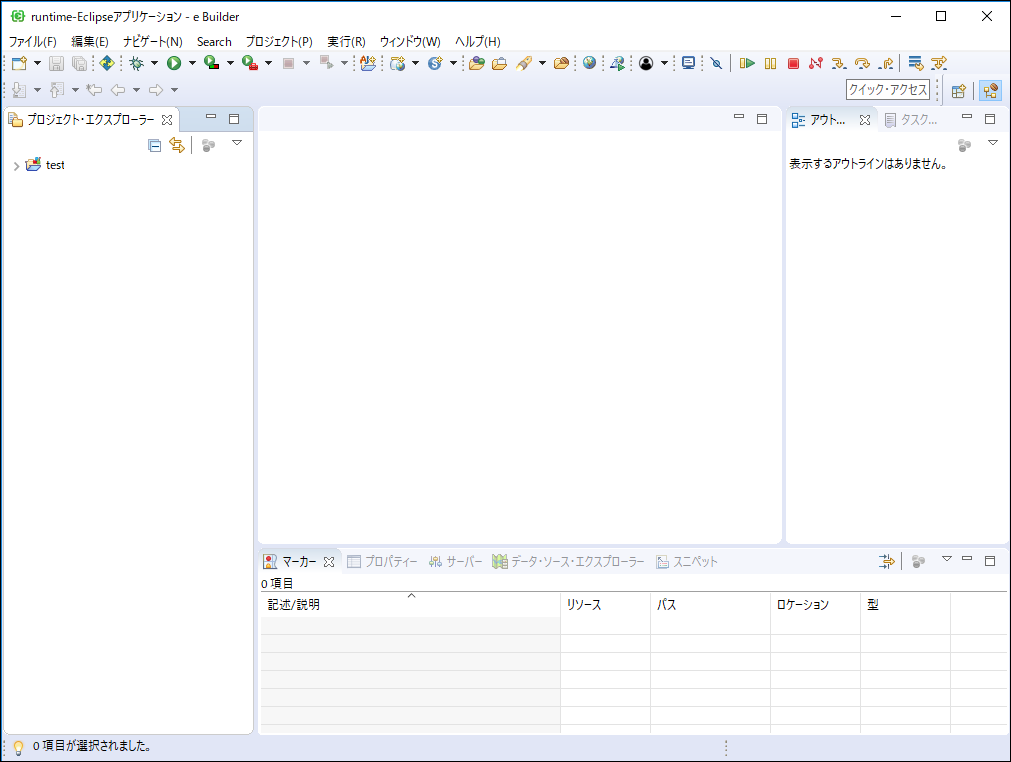Click the Drop to Frame icon
Viewport: 1011px width, 762px height.
click(916, 63)
